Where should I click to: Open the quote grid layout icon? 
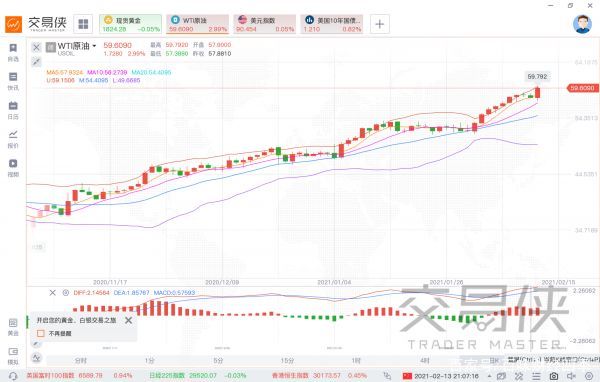coord(83,24)
